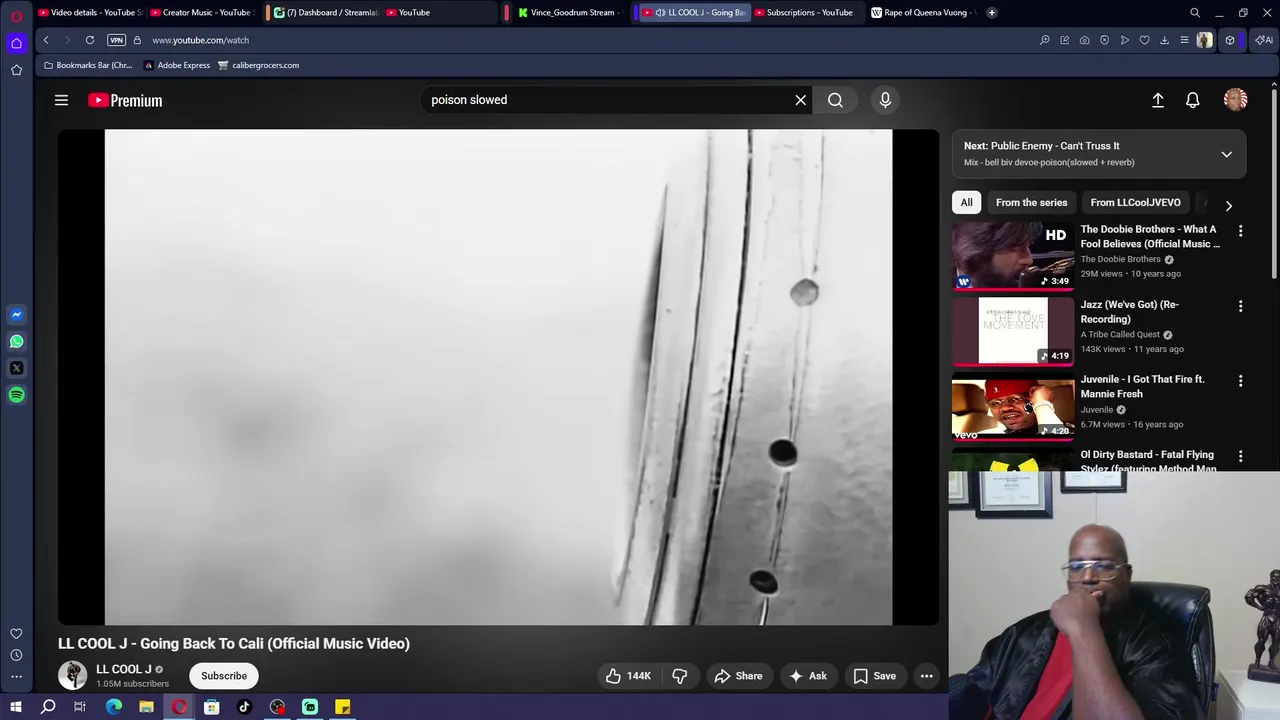Open Microsoft Edge from the taskbar
1280x720 pixels.
[114, 707]
